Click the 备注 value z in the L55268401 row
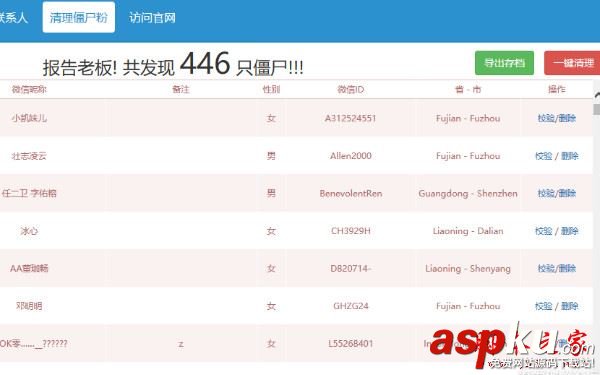This screenshot has width=600, height=375. click(x=181, y=344)
